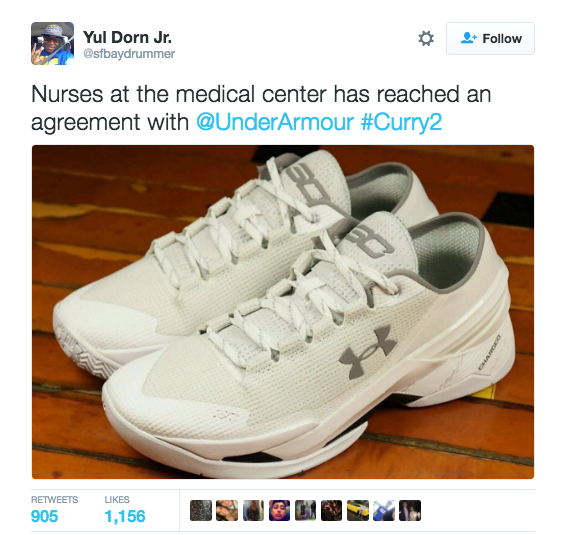
Task: Open the Yul Dorn Jr. name link
Action: point(127,37)
